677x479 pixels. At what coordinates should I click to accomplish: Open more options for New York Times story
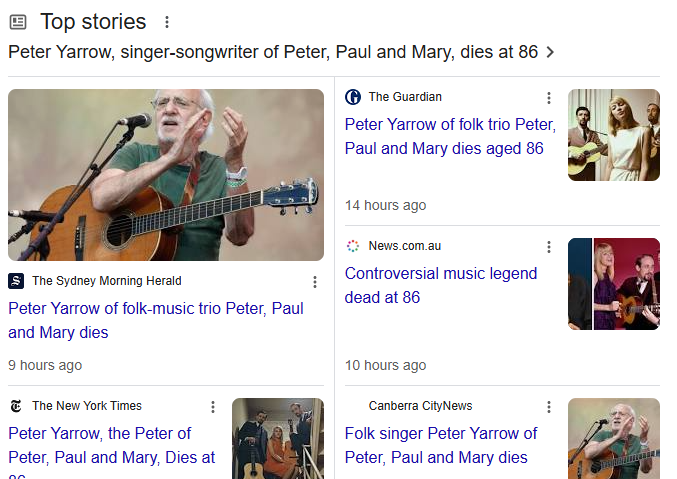click(x=213, y=407)
